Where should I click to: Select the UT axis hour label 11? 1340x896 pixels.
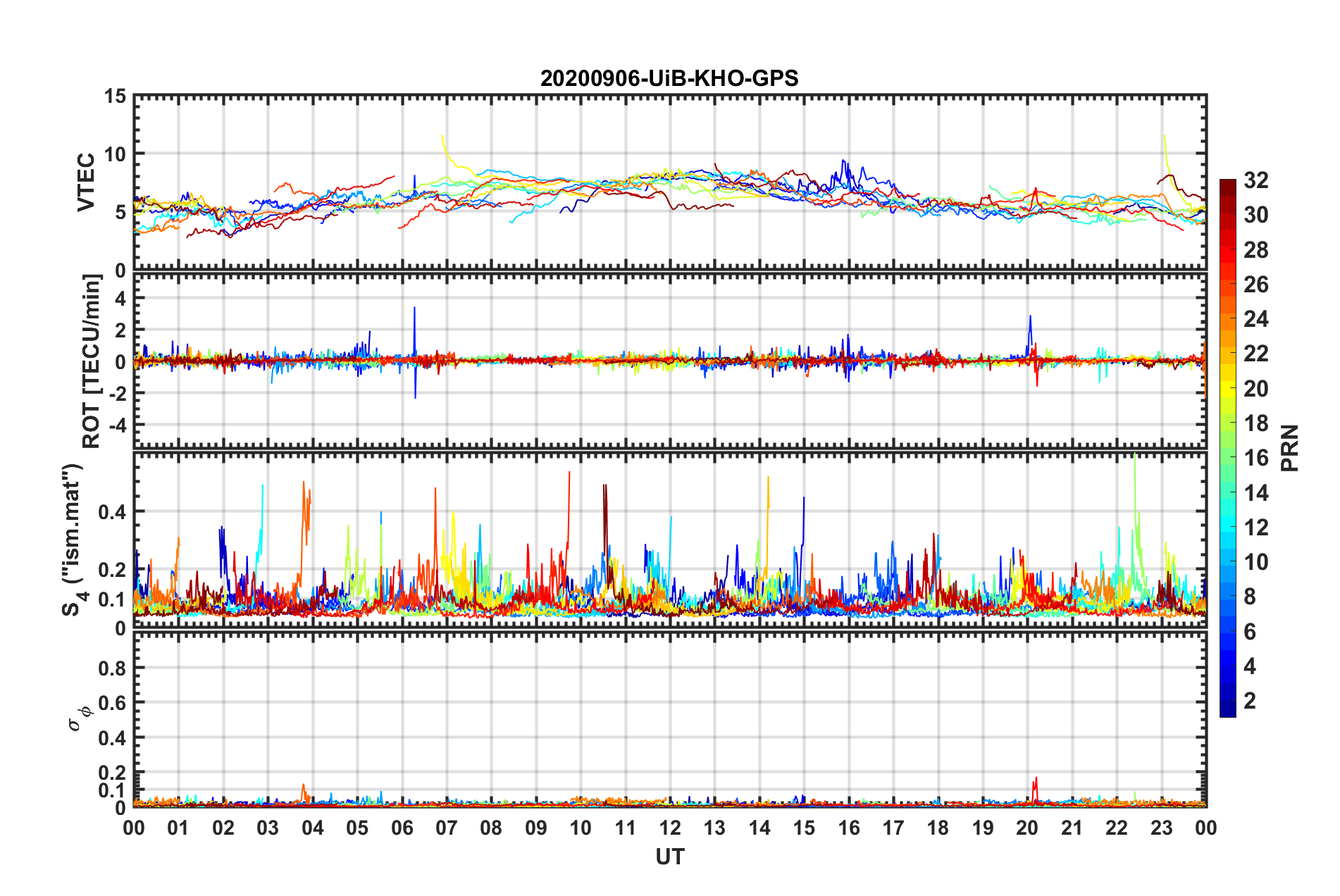tap(626, 828)
